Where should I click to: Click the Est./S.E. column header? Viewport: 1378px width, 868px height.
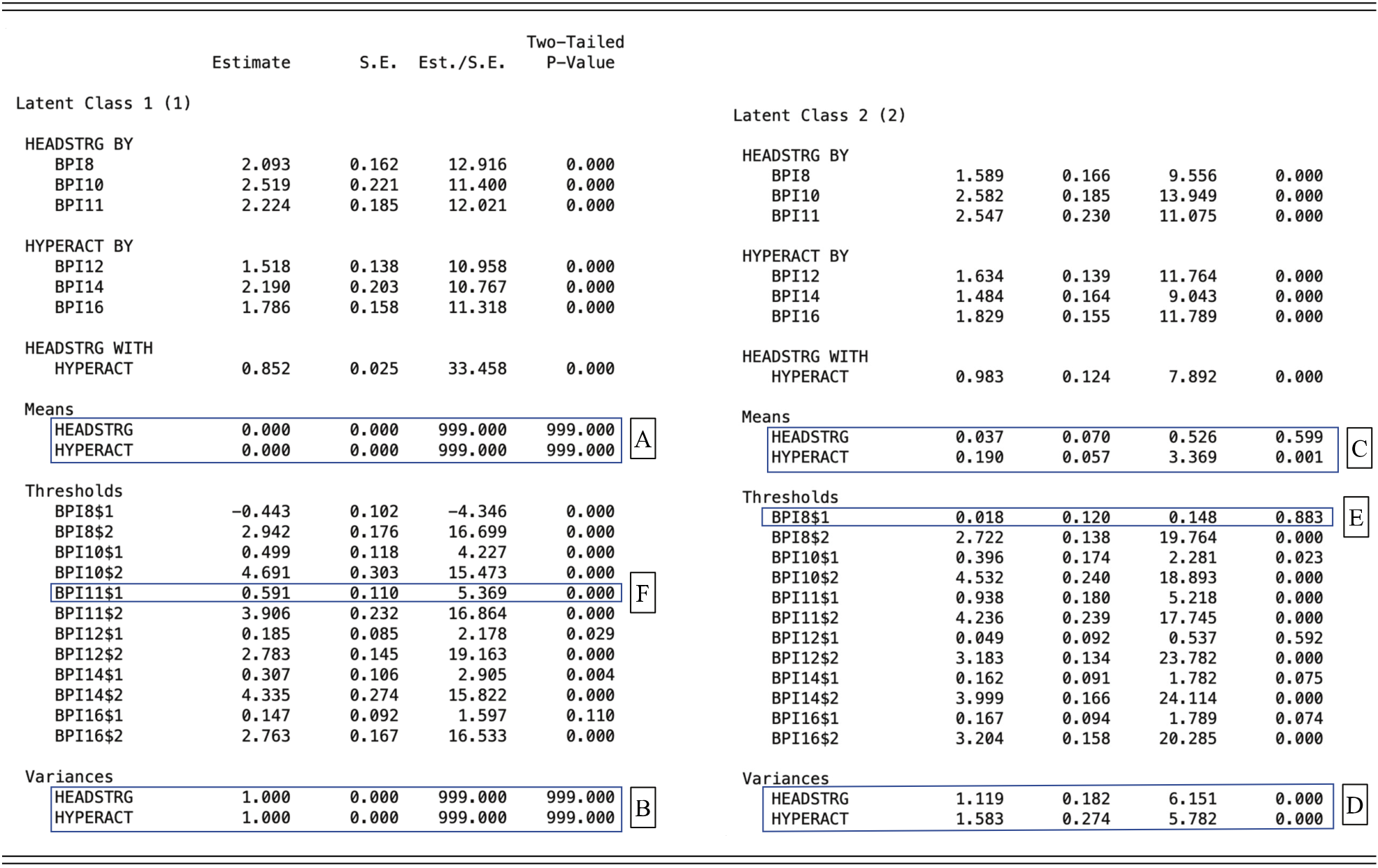461,63
